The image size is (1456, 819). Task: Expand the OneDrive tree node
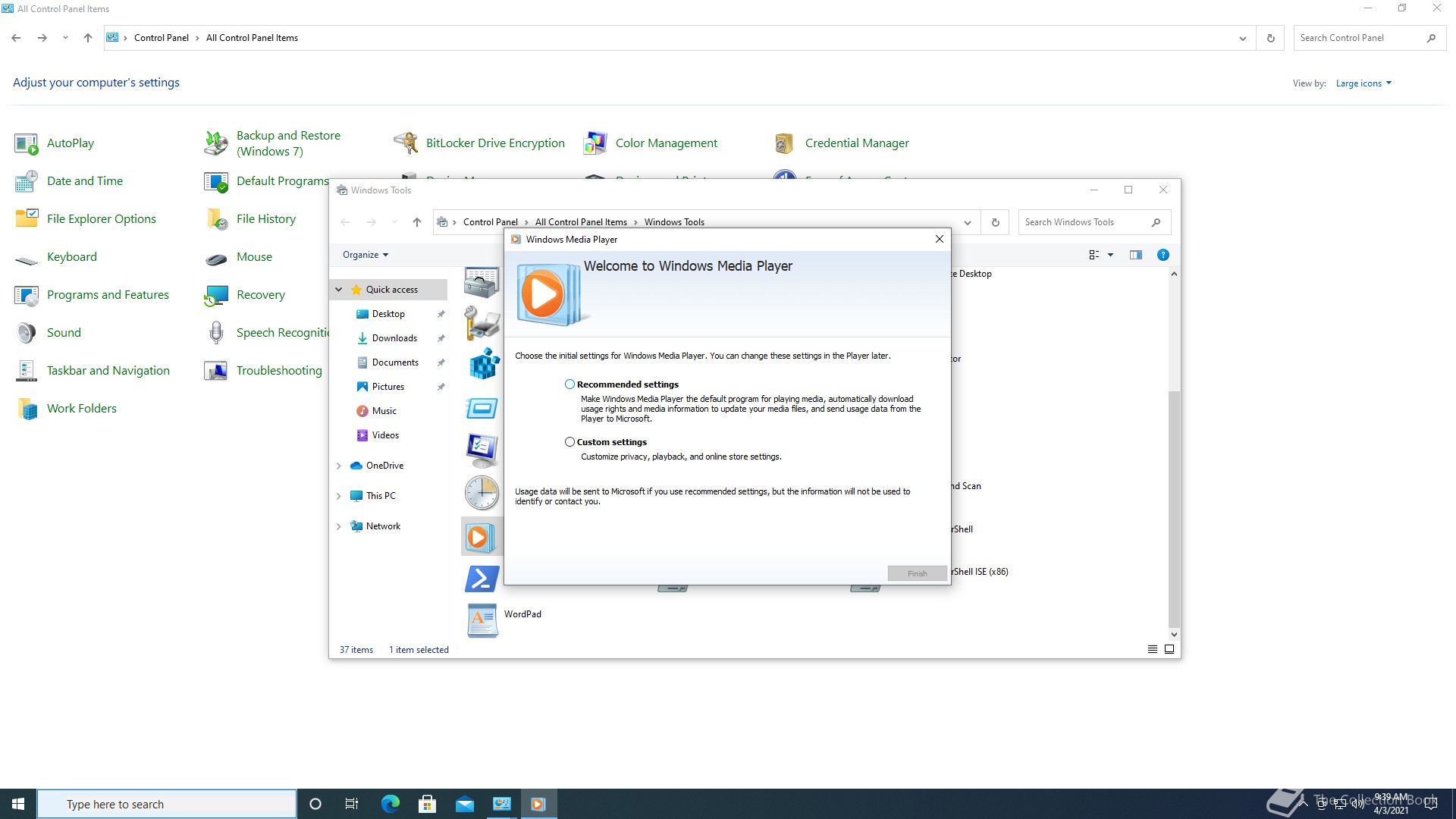[339, 466]
